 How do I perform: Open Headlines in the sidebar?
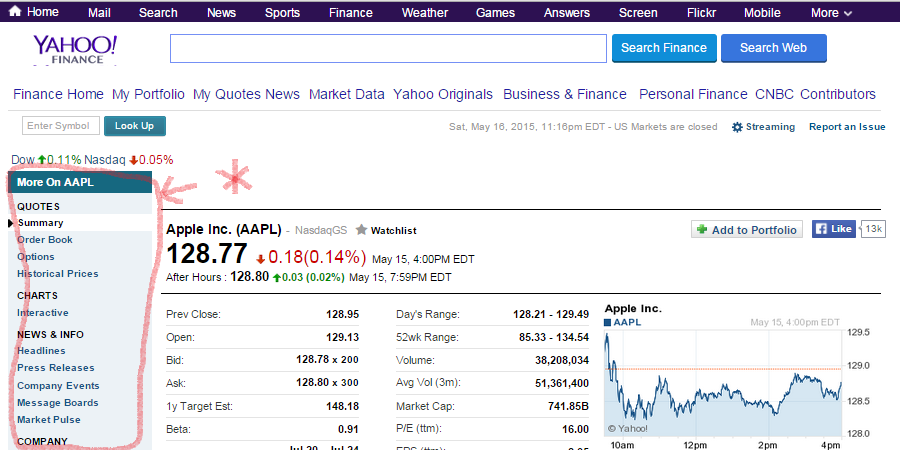(x=41, y=351)
